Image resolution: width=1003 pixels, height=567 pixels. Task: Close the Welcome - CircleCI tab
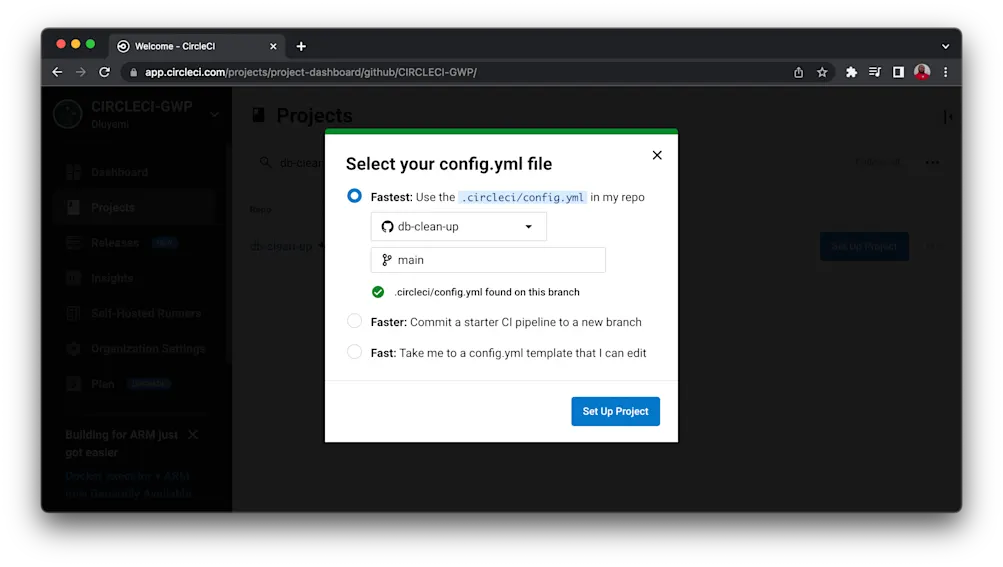point(273,46)
